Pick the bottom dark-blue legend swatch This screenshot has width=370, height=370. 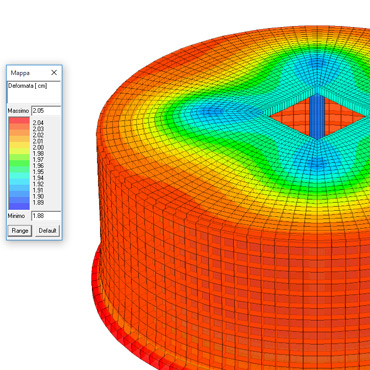pos(19,206)
